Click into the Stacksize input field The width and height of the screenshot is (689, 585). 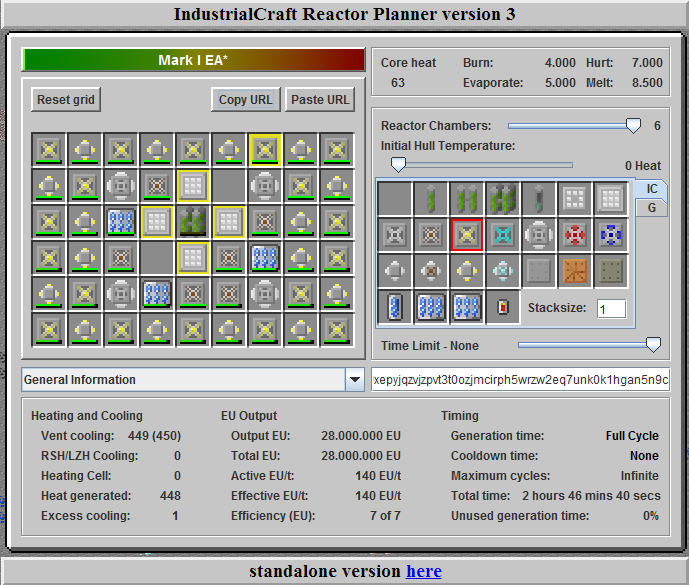click(611, 308)
